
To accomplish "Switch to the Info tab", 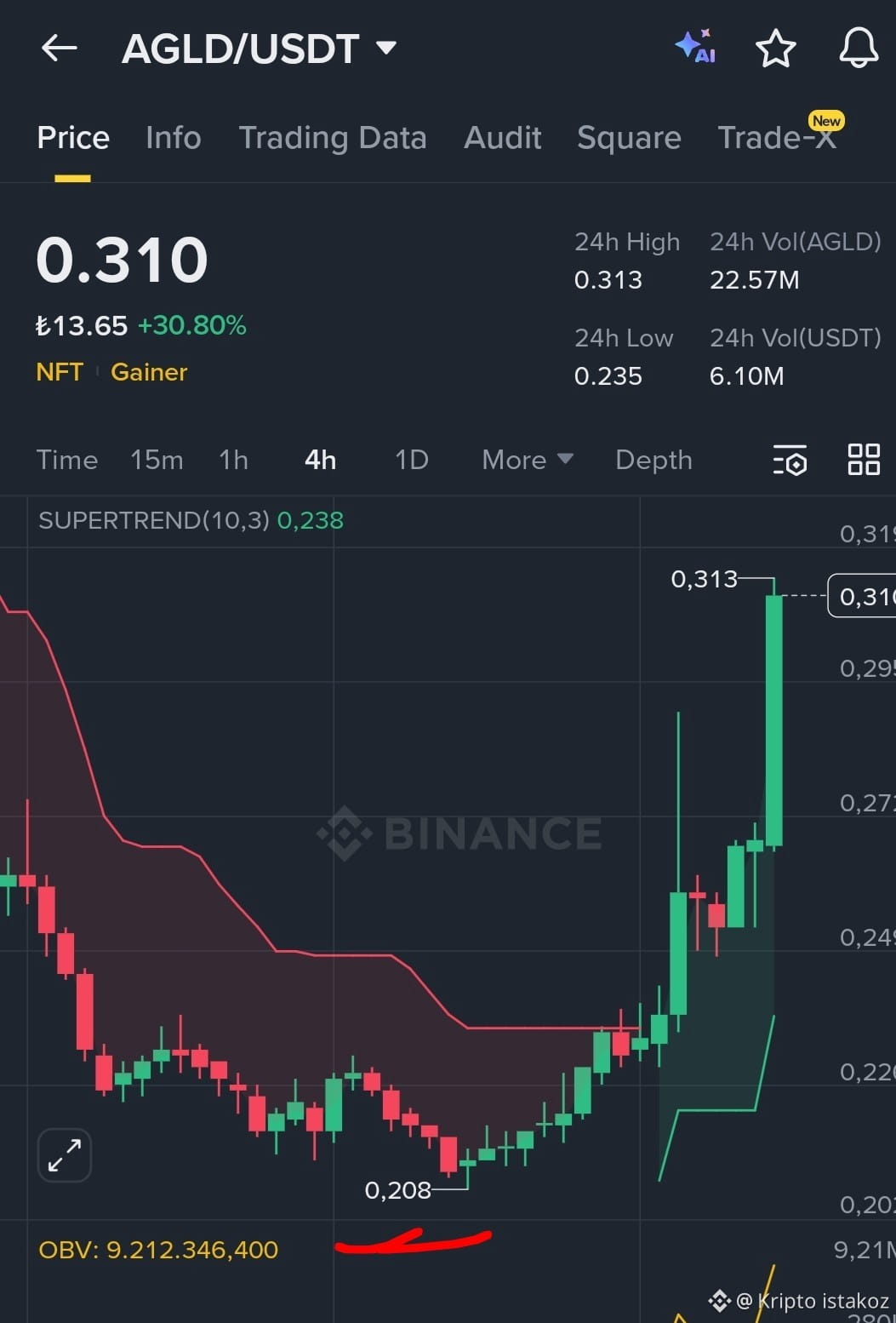I will 174,138.
